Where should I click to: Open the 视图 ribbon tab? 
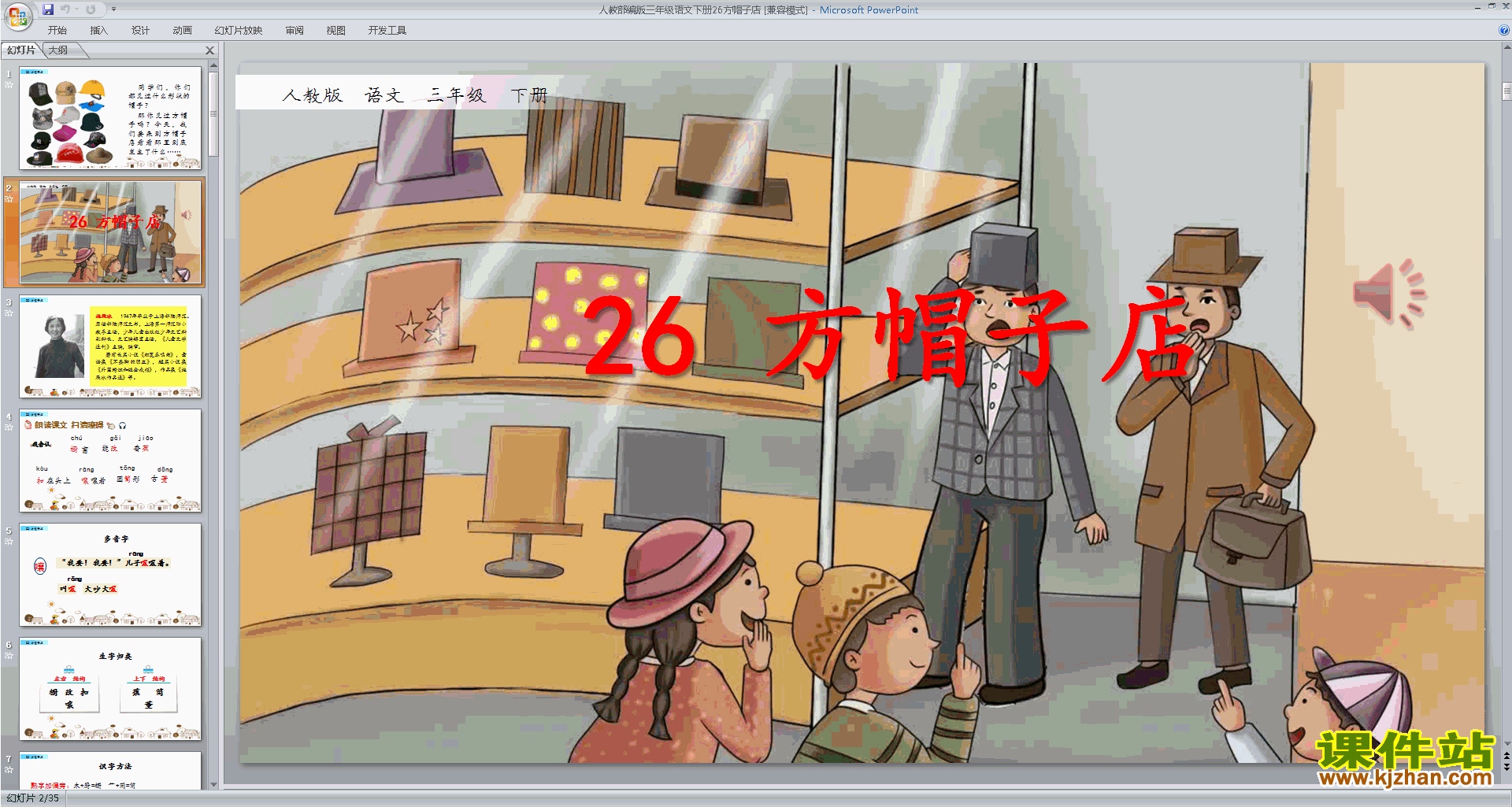pyautogui.click(x=336, y=31)
